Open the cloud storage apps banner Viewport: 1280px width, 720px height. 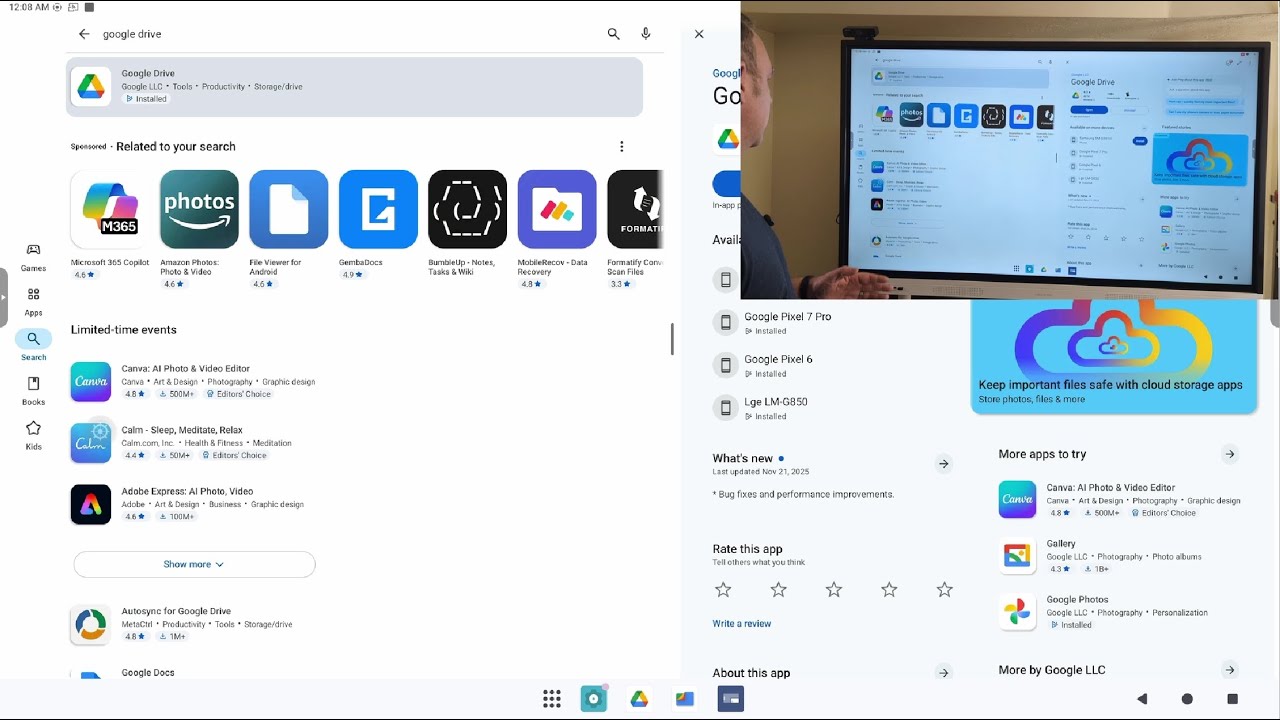coord(1114,357)
